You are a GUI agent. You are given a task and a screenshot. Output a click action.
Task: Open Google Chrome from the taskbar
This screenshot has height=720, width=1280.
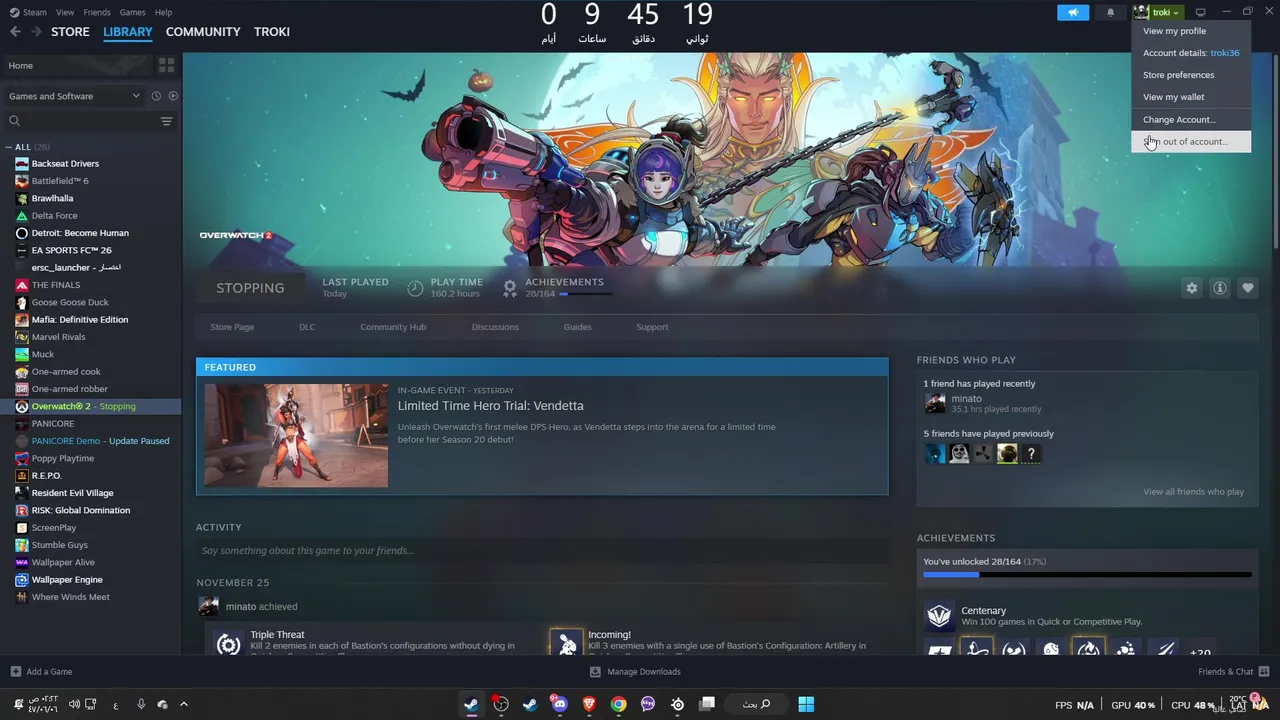tap(618, 704)
